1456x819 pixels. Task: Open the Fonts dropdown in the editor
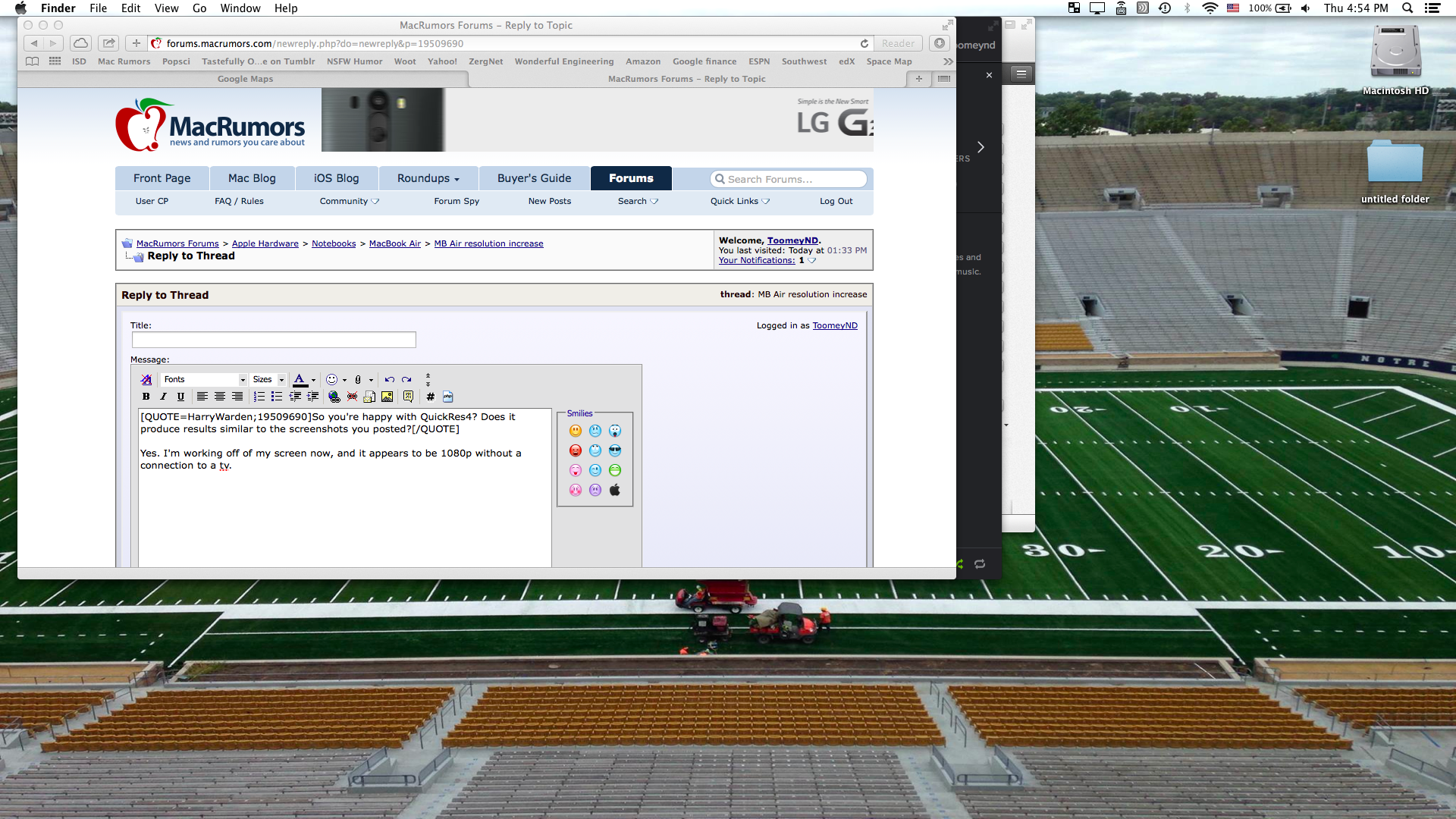pos(205,379)
